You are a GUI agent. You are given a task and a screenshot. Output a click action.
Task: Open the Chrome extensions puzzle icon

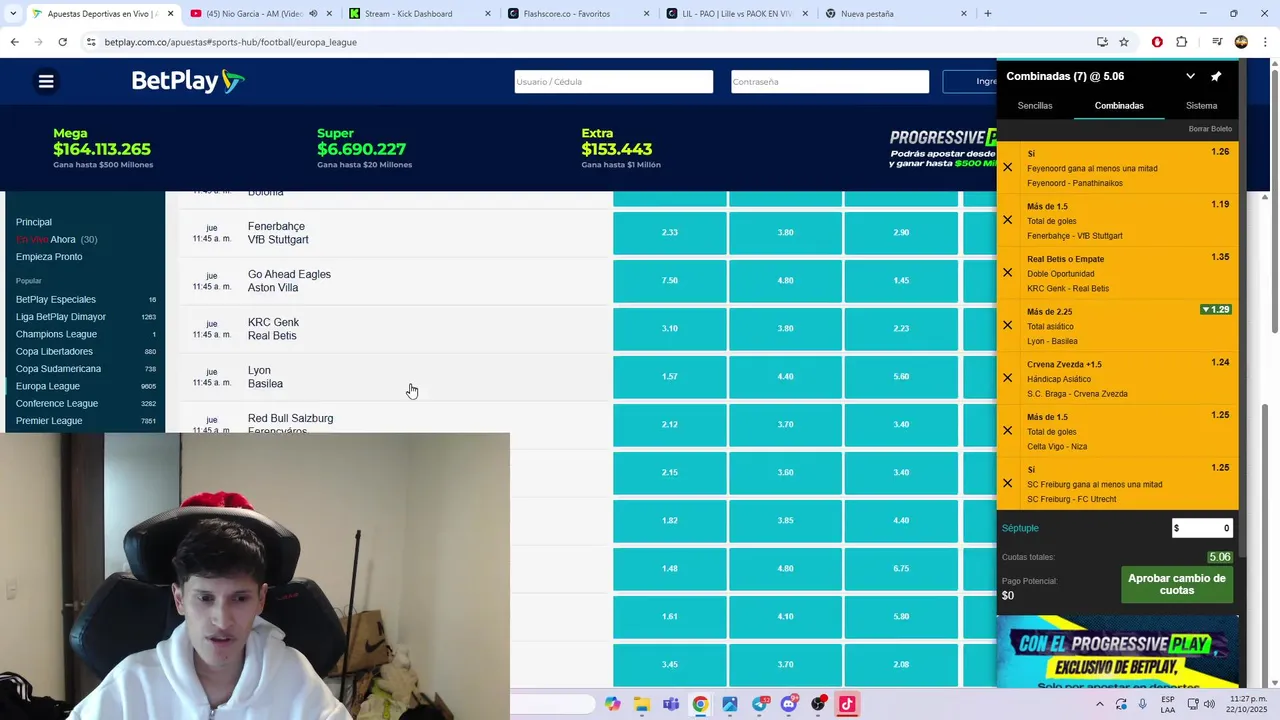tap(1182, 42)
